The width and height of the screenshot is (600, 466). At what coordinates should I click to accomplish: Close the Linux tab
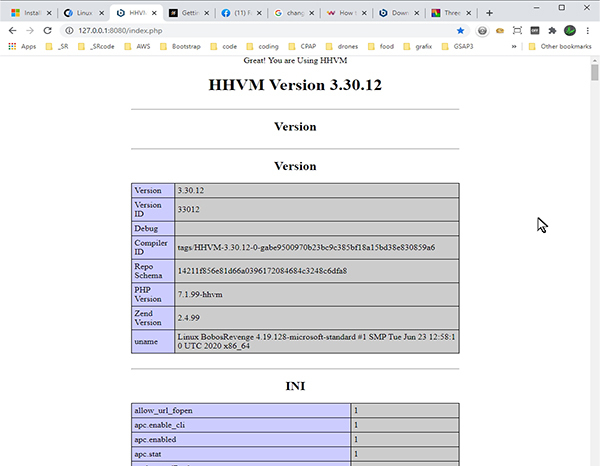tap(101, 13)
